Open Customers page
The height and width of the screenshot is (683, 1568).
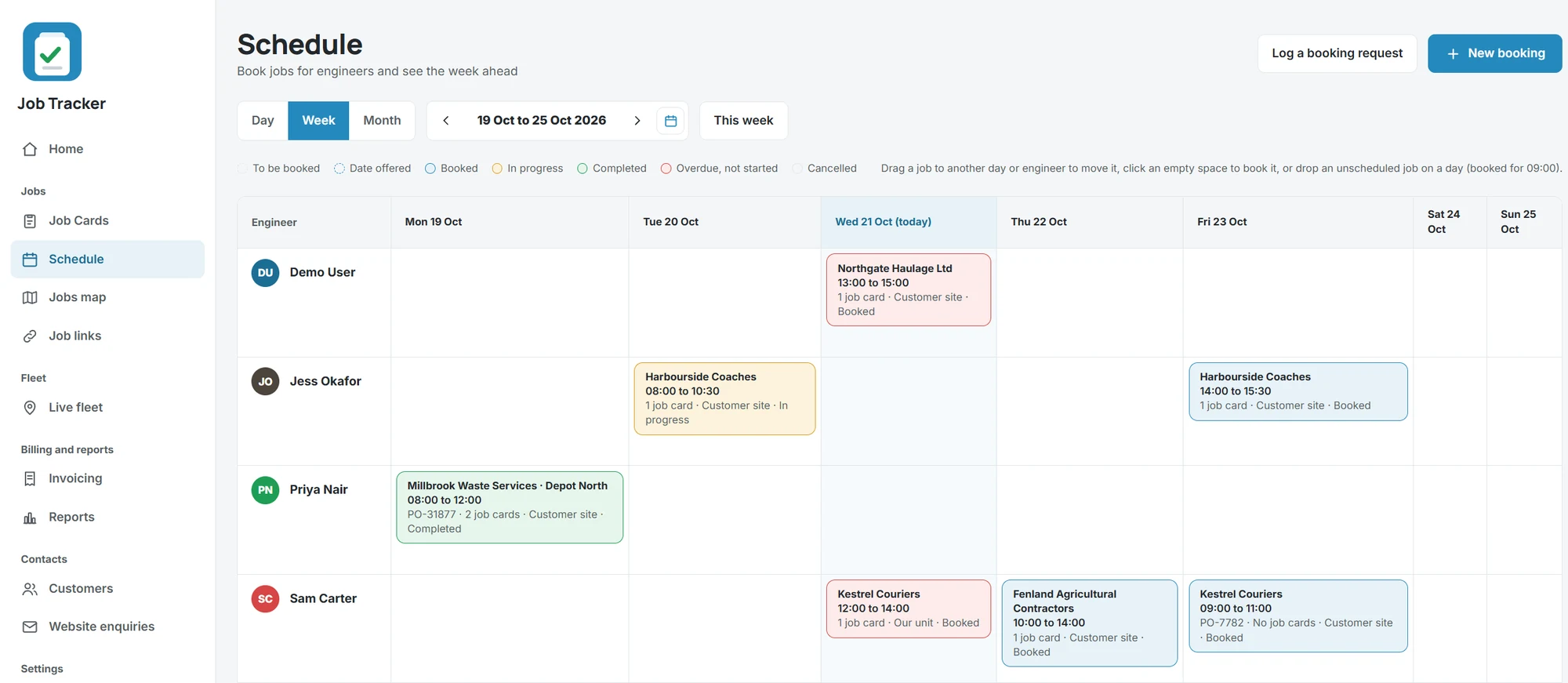tap(107, 588)
